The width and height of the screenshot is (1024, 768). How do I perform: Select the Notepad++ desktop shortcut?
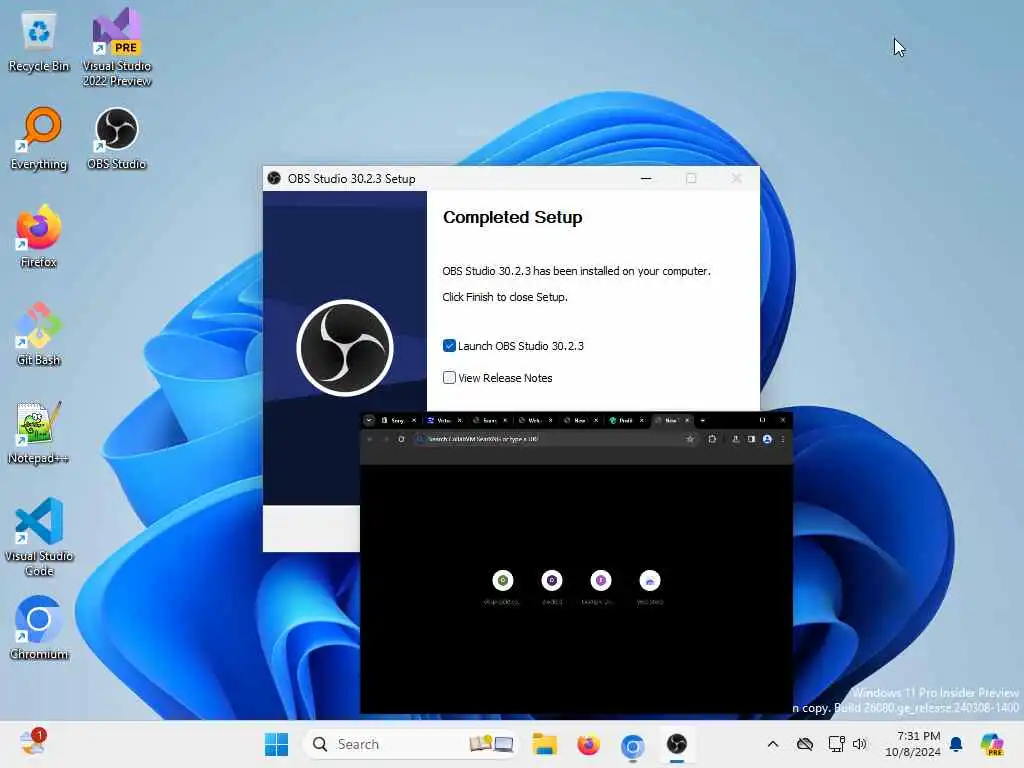point(39,432)
